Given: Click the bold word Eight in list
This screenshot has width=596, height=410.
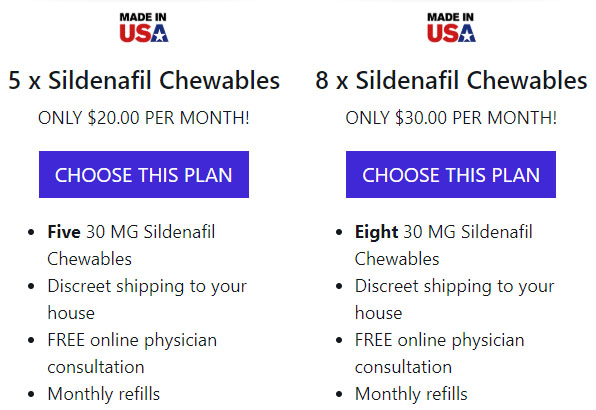Looking at the screenshot, I should point(376,232).
